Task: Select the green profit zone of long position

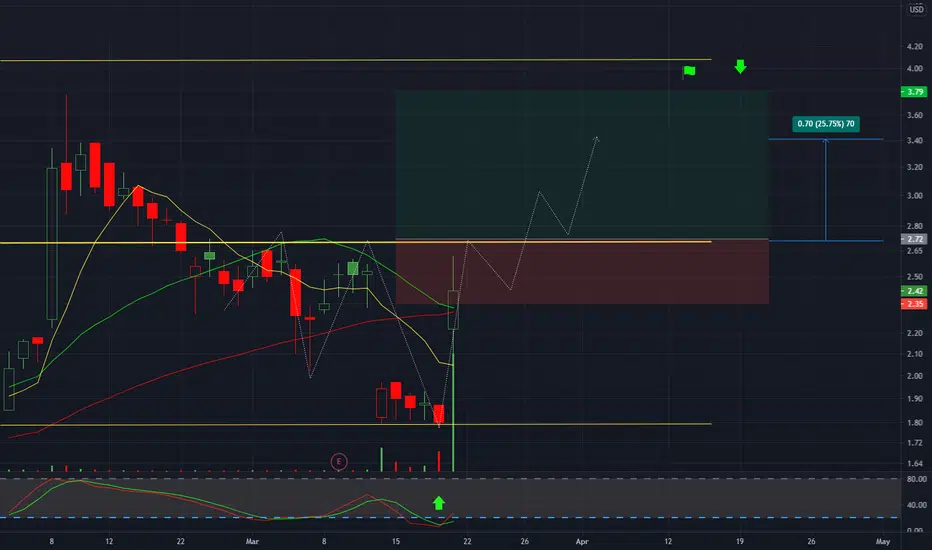Action: [x=582, y=165]
